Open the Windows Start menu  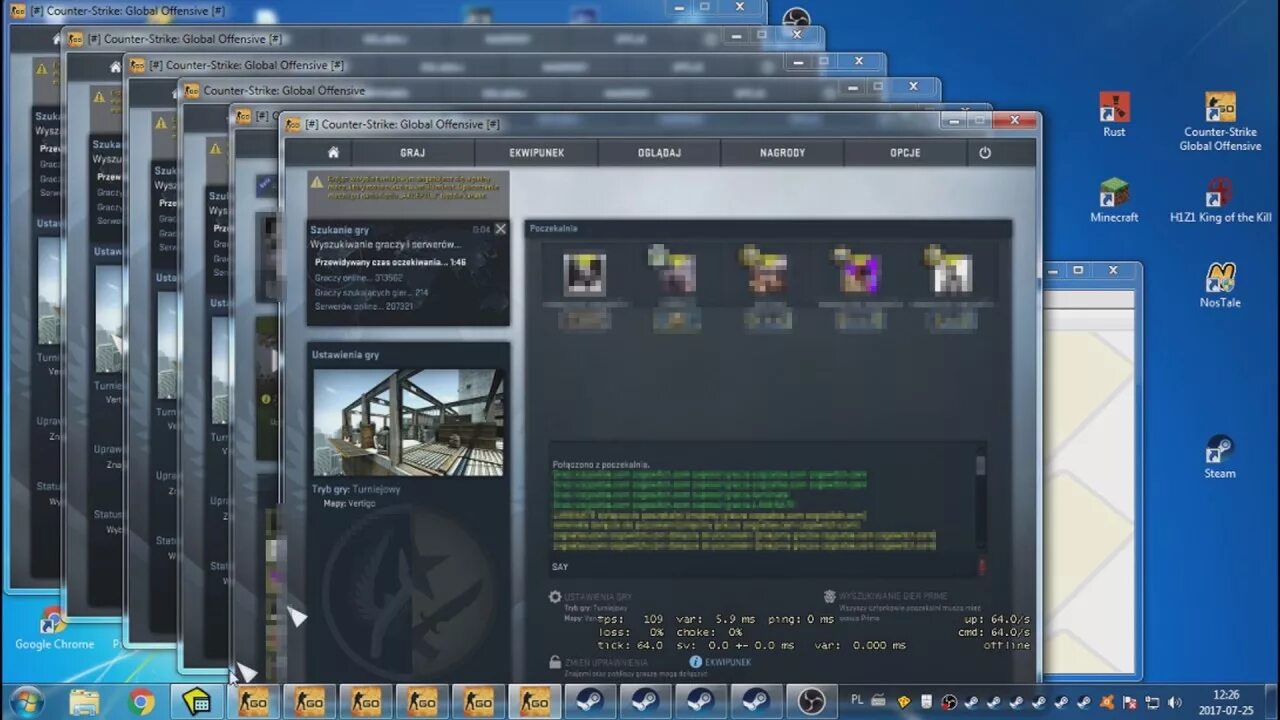[27, 702]
